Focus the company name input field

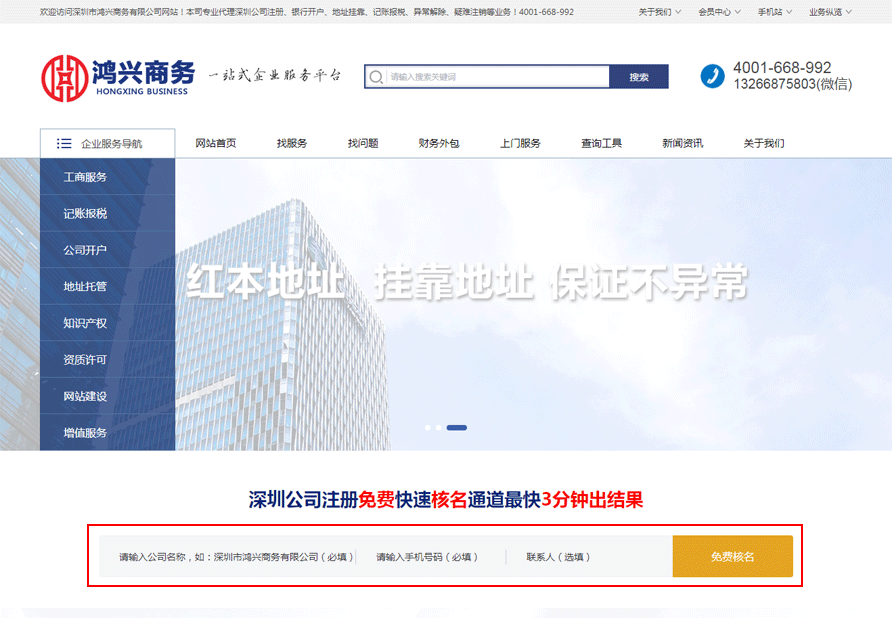(x=235, y=557)
